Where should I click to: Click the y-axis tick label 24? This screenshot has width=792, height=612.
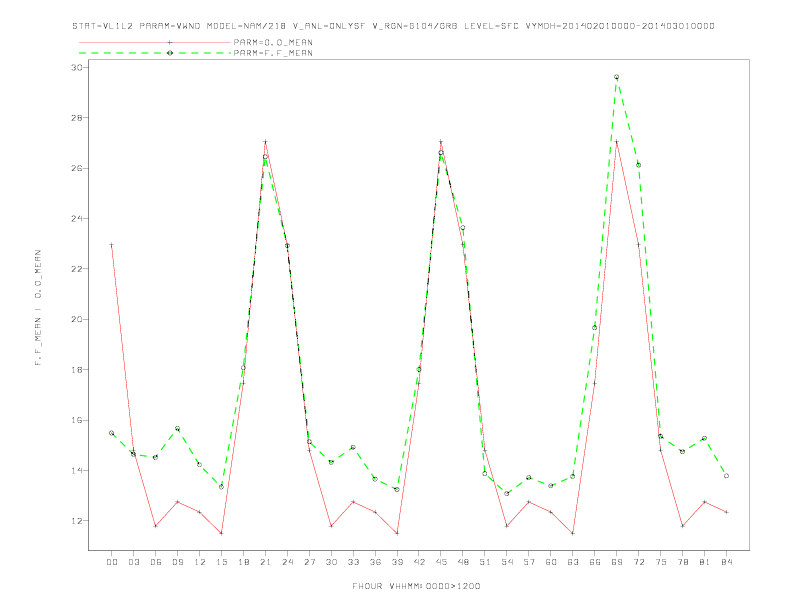coord(77,219)
